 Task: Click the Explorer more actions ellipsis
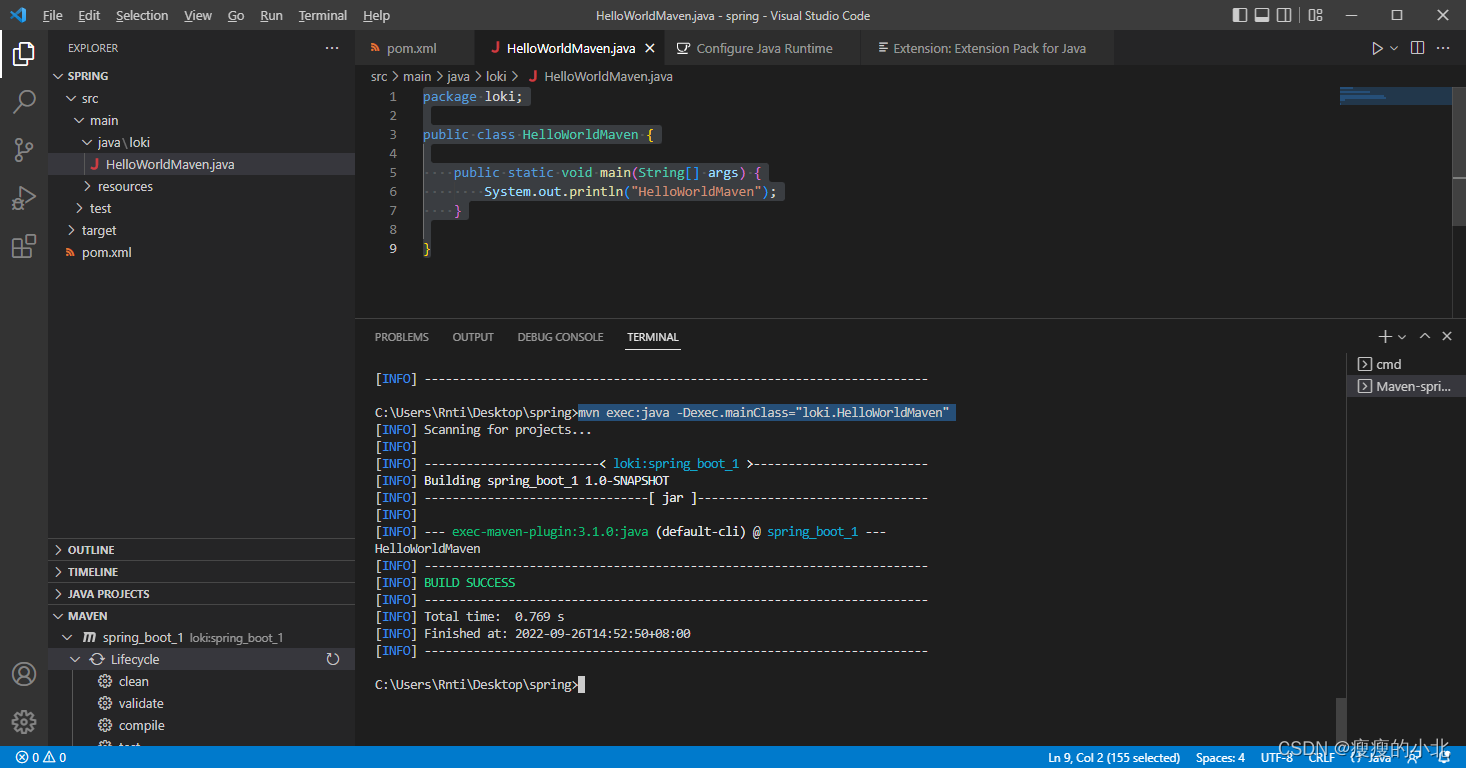(332, 48)
